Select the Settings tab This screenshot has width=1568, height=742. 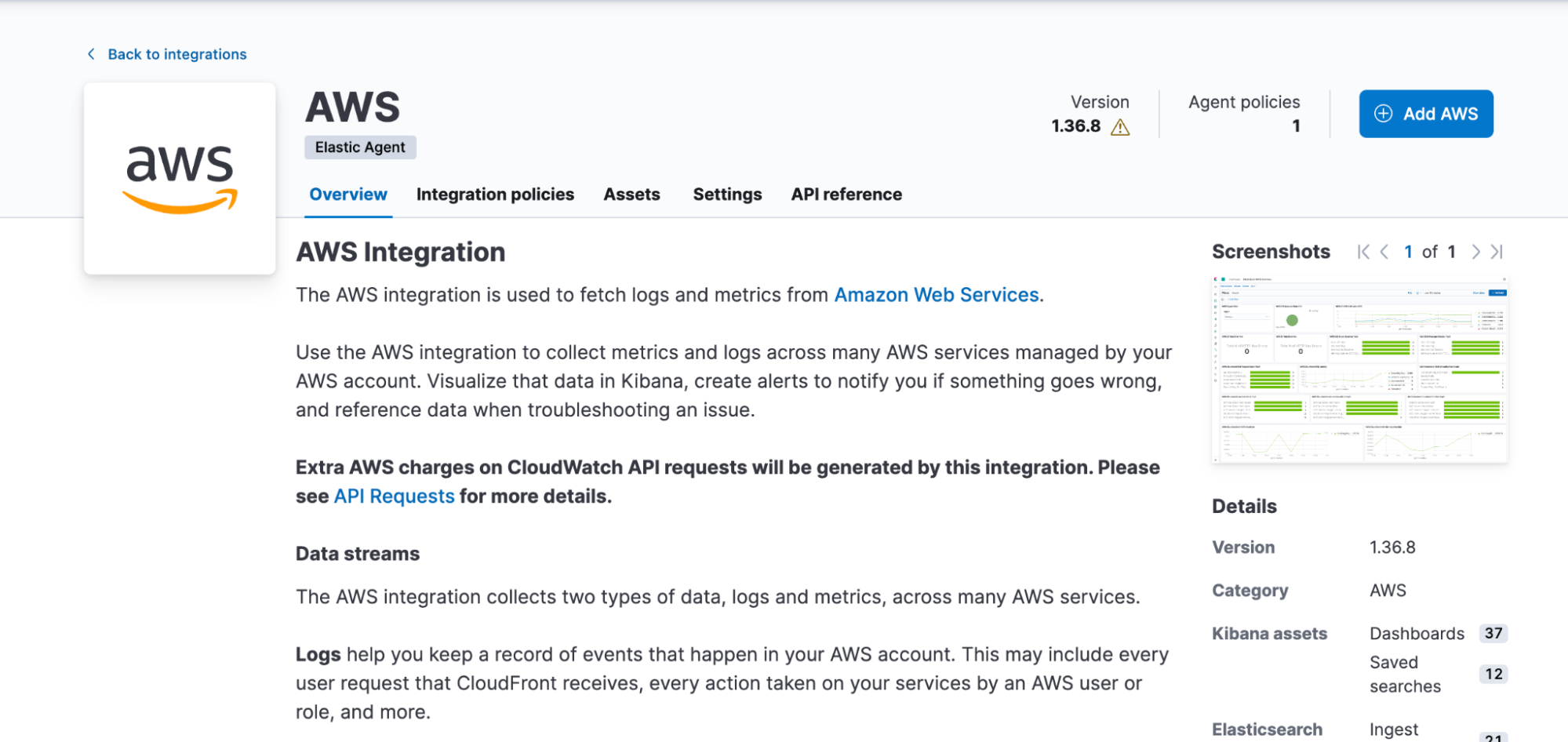(727, 195)
